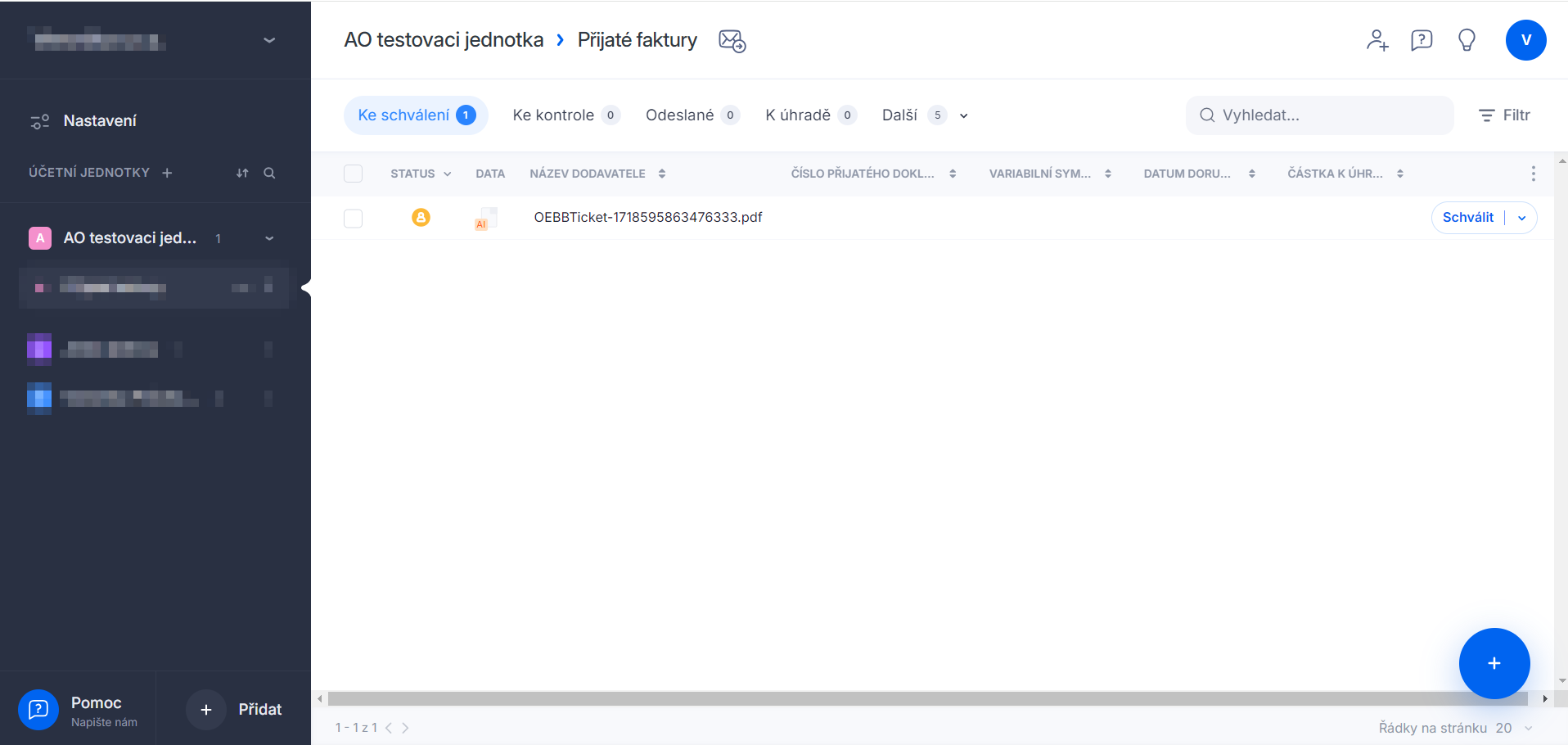Screen dimensions: 1568x745
Task: Open the arrow next to Schválit
Action: click(1521, 218)
